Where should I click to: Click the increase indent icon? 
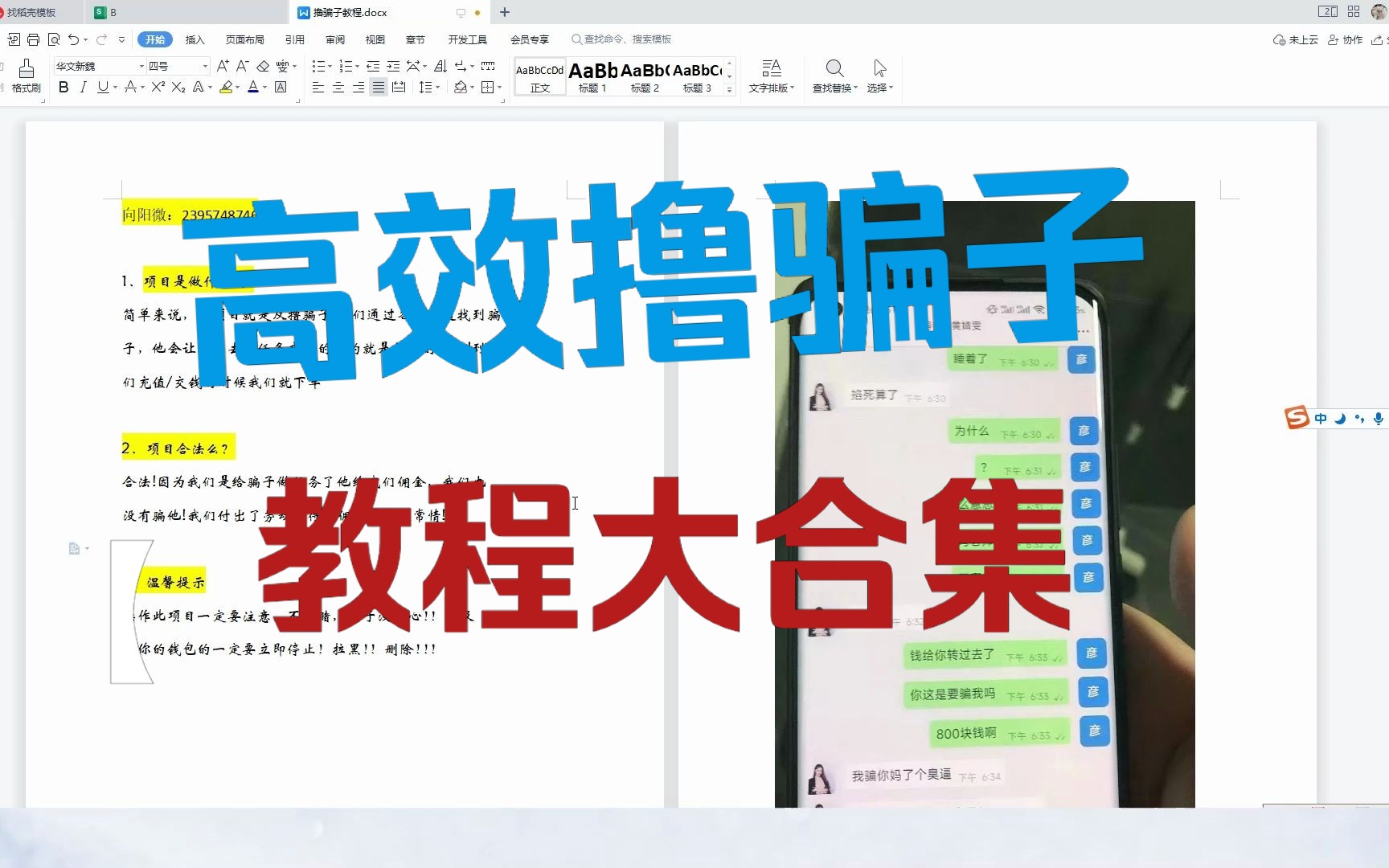coord(393,66)
